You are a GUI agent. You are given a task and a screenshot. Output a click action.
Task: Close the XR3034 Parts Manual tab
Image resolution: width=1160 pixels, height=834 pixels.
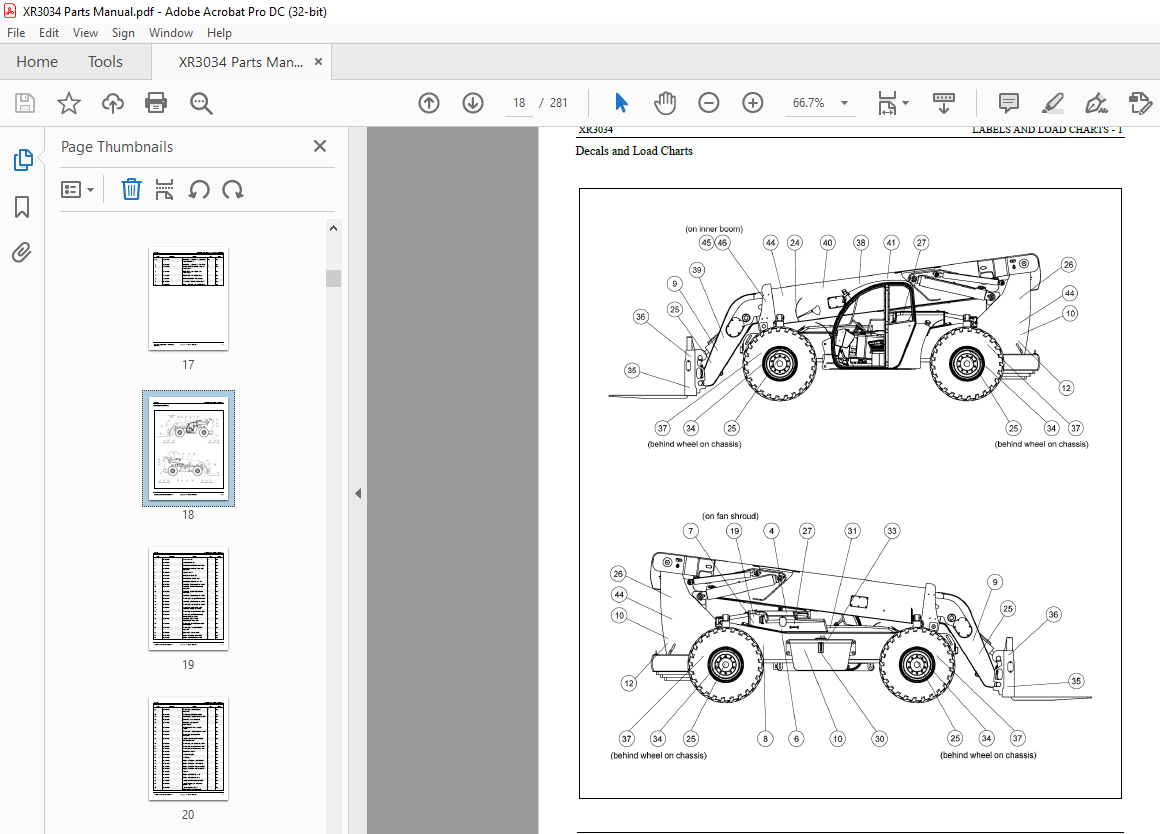click(319, 61)
